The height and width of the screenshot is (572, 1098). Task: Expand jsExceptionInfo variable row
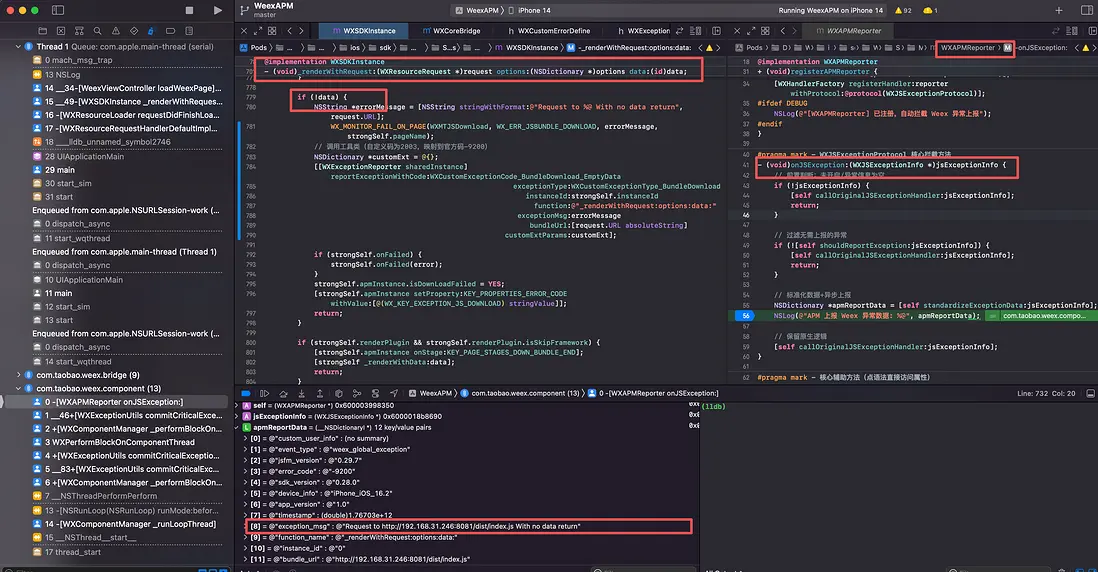236,416
